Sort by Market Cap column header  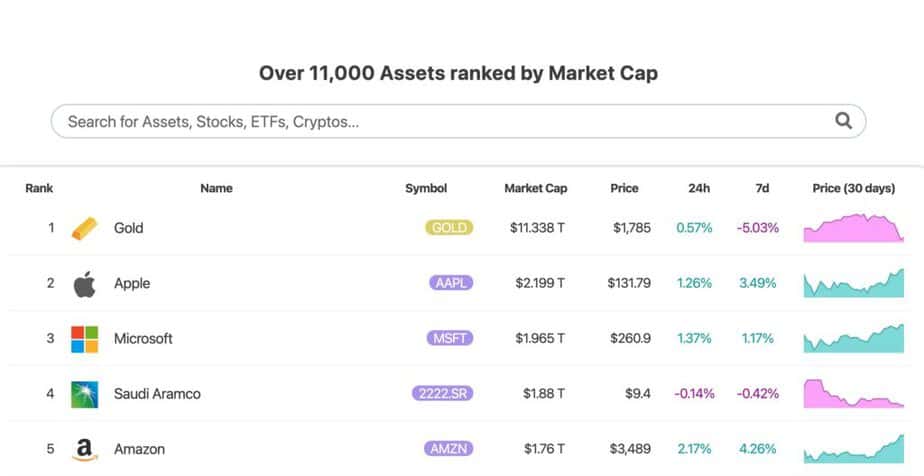point(536,189)
